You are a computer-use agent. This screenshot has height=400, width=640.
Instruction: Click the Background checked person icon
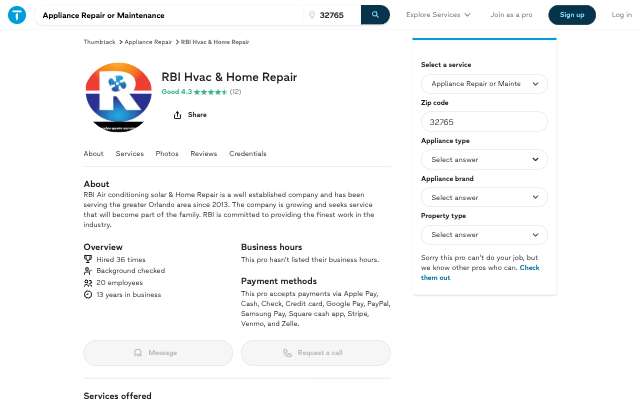tap(88, 271)
